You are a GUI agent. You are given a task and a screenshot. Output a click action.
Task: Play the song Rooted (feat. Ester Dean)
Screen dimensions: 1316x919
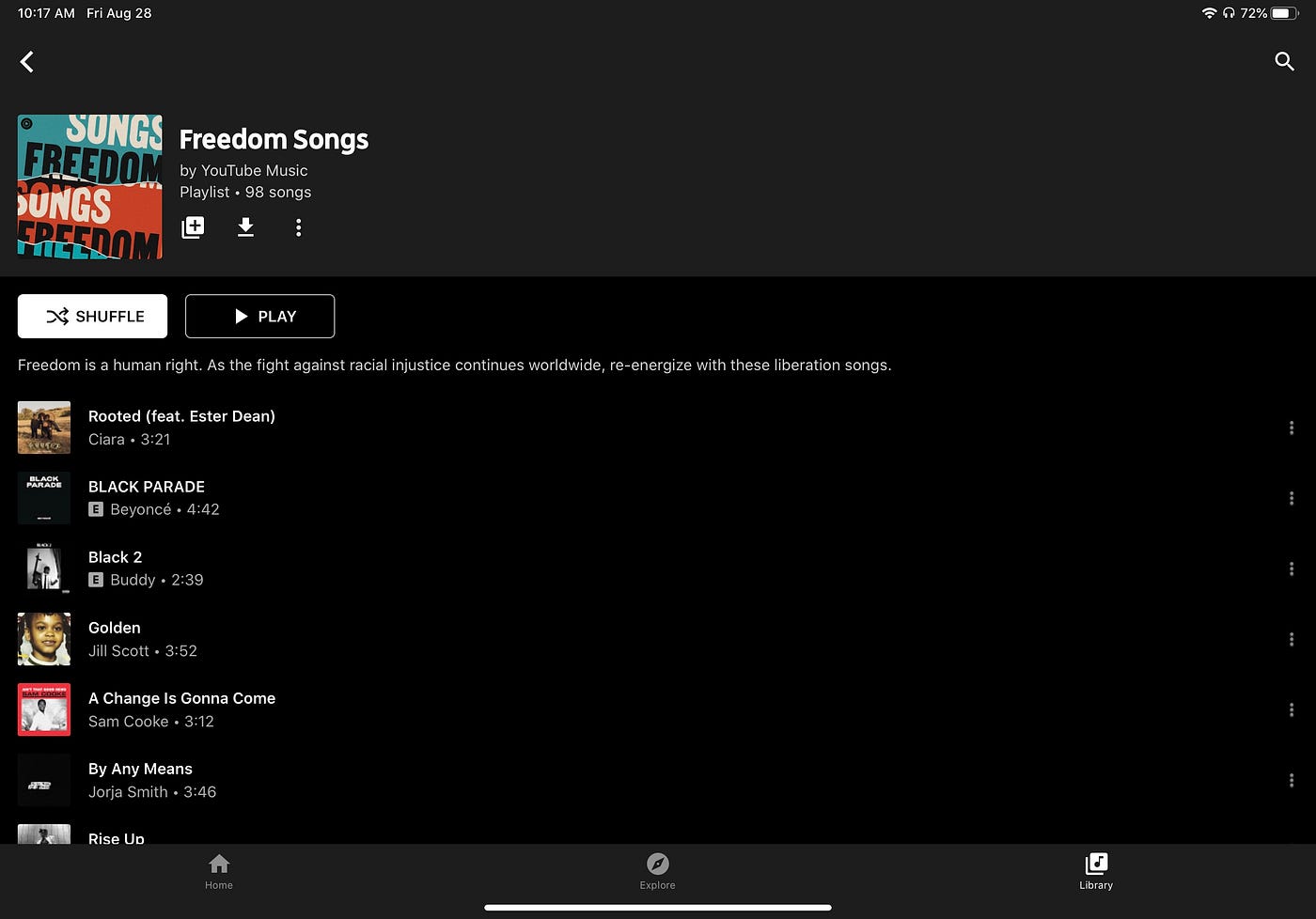point(181,416)
